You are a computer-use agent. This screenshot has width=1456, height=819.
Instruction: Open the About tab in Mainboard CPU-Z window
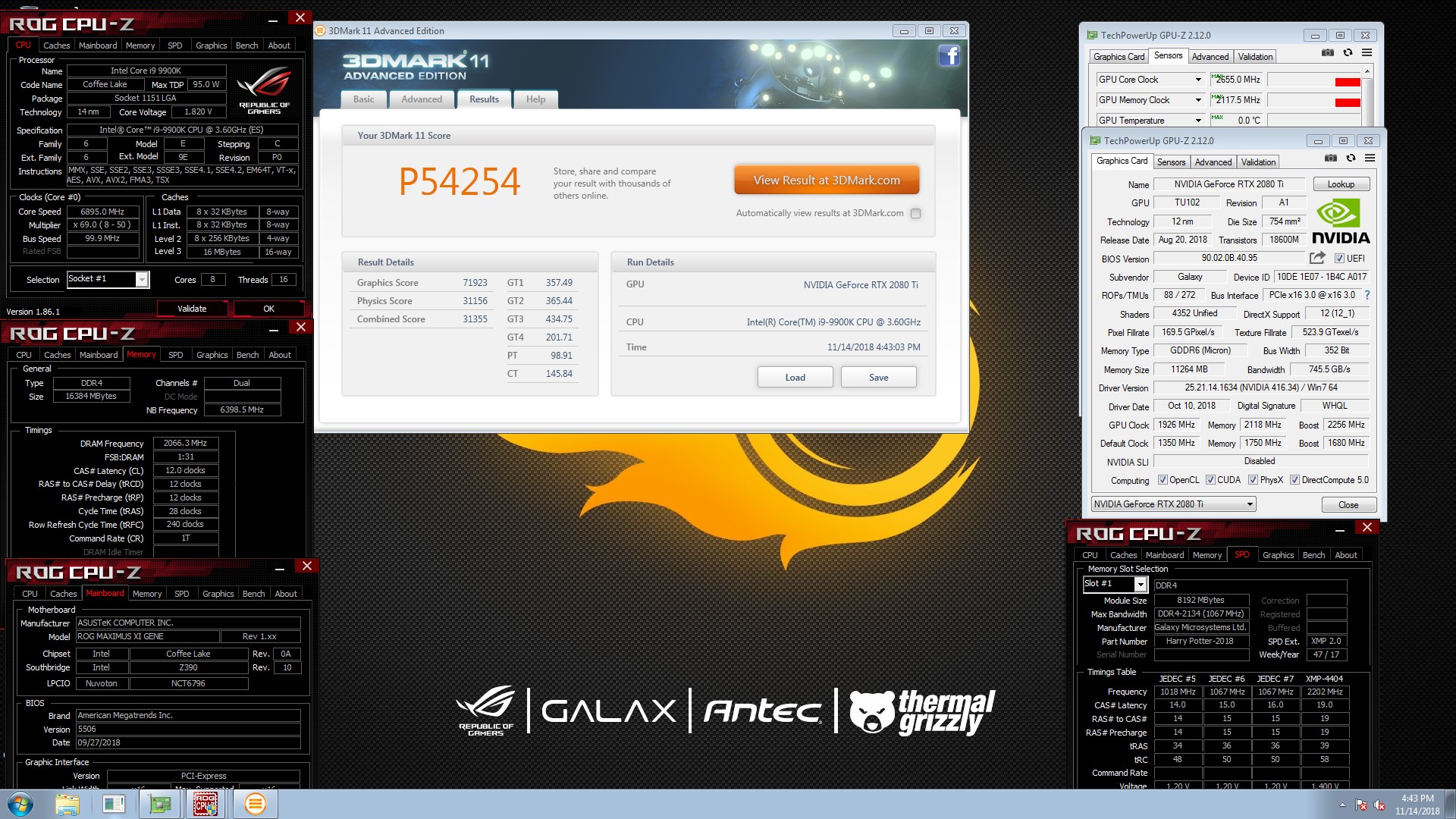click(286, 594)
